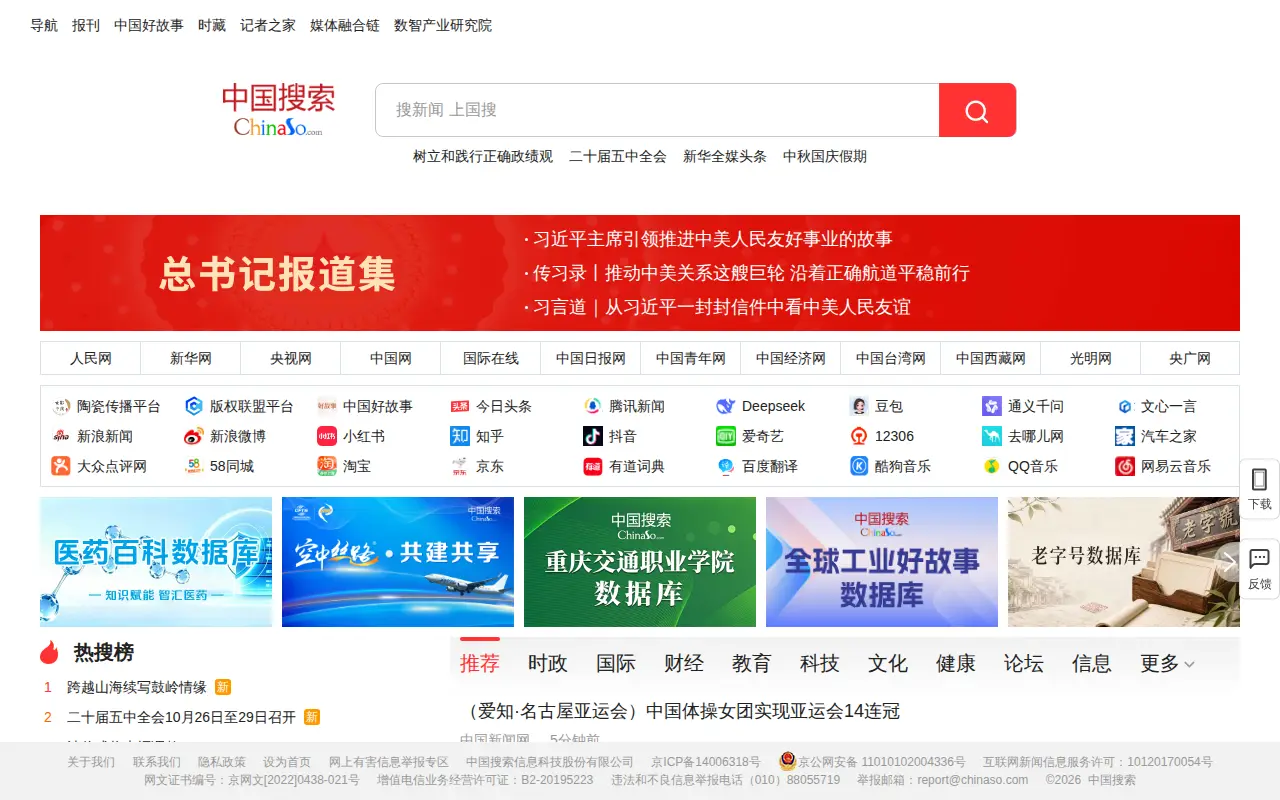The height and width of the screenshot is (800, 1280).
Task: Open 大众点评网 icon
Action: (x=61, y=466)
